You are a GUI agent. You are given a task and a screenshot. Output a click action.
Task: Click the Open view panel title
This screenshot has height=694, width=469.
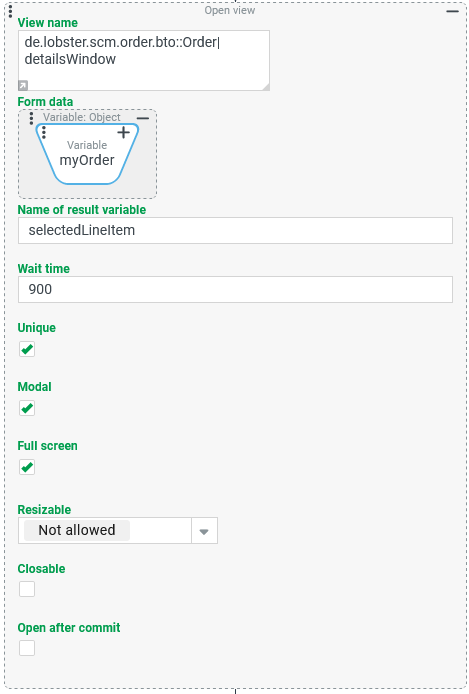pos(230,11)
